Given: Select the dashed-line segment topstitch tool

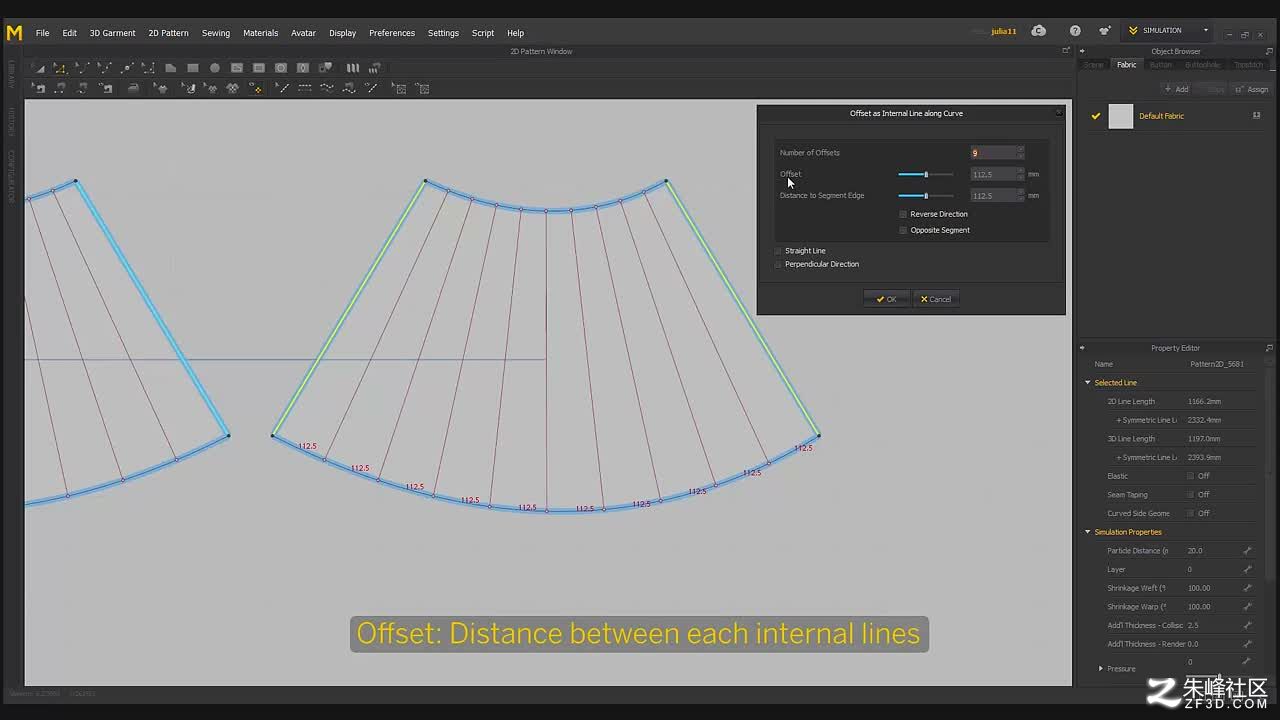Looking at the screenshot, I should pos(305,88).
